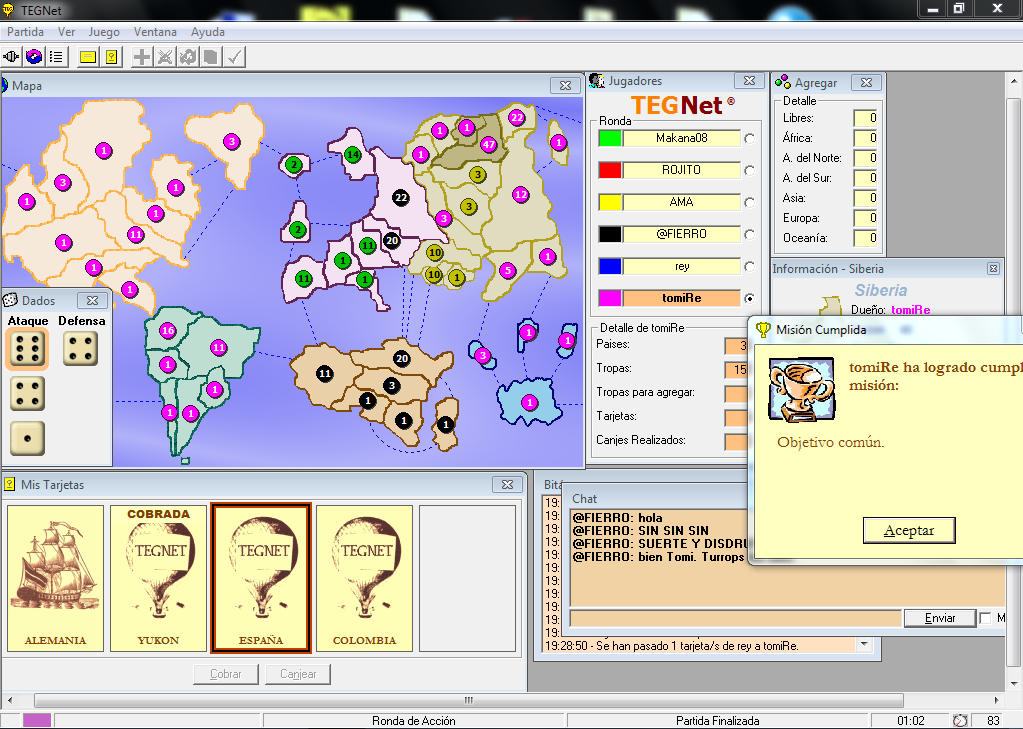Click the pink and blue globe toolbar icon
The height and width of the screenshot is (729, 1023).
pos(34,57)
